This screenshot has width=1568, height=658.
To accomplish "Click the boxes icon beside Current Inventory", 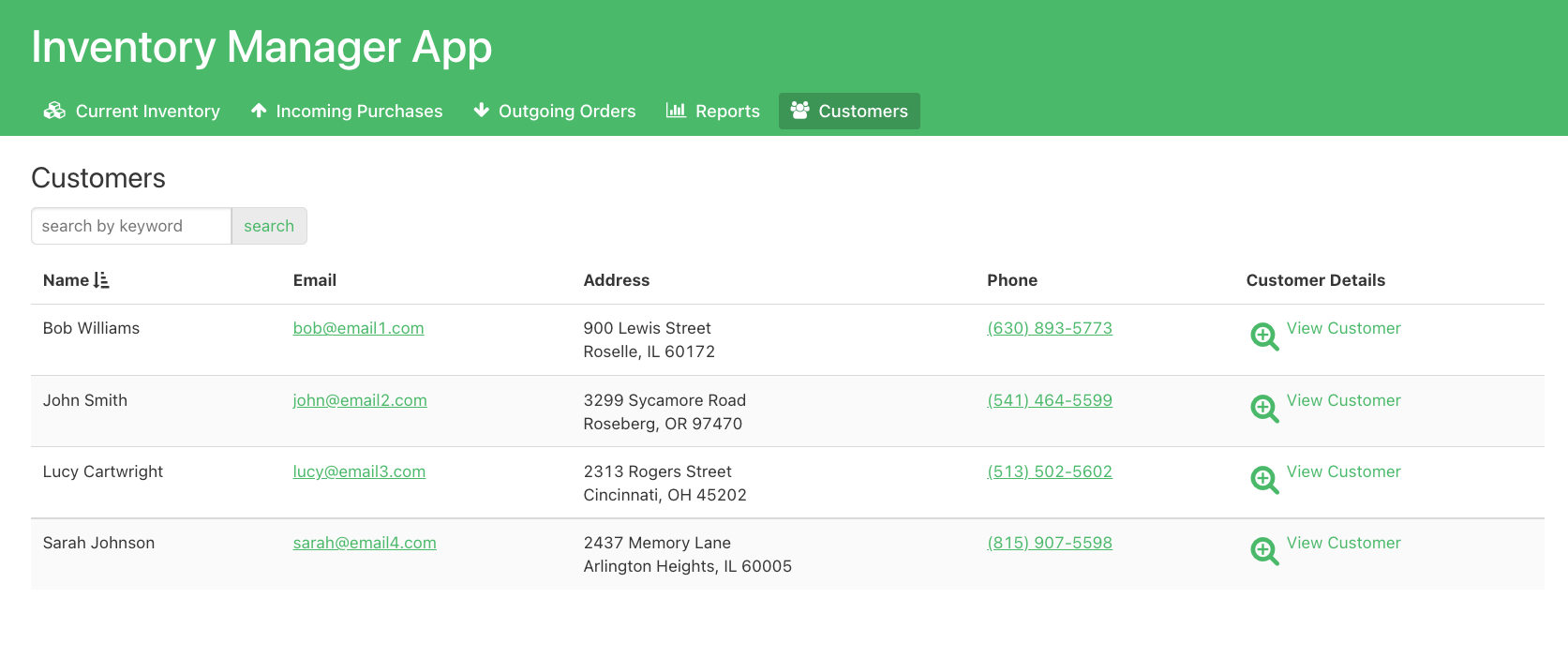I will 54,111.
